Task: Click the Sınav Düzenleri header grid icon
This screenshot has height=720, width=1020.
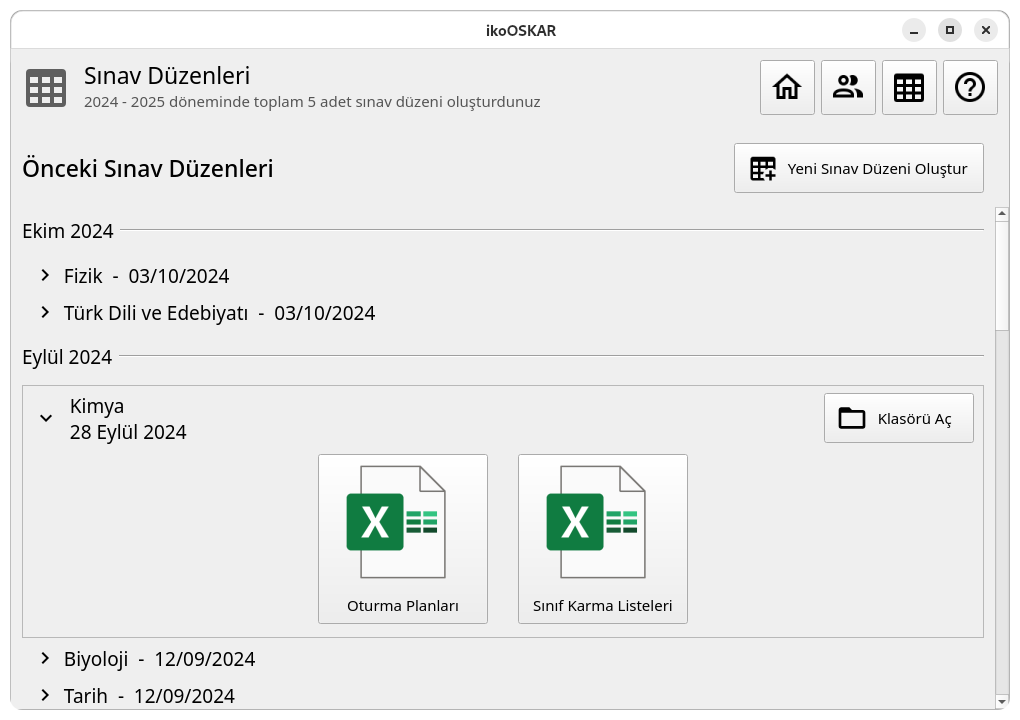Action: pos(46,88)
